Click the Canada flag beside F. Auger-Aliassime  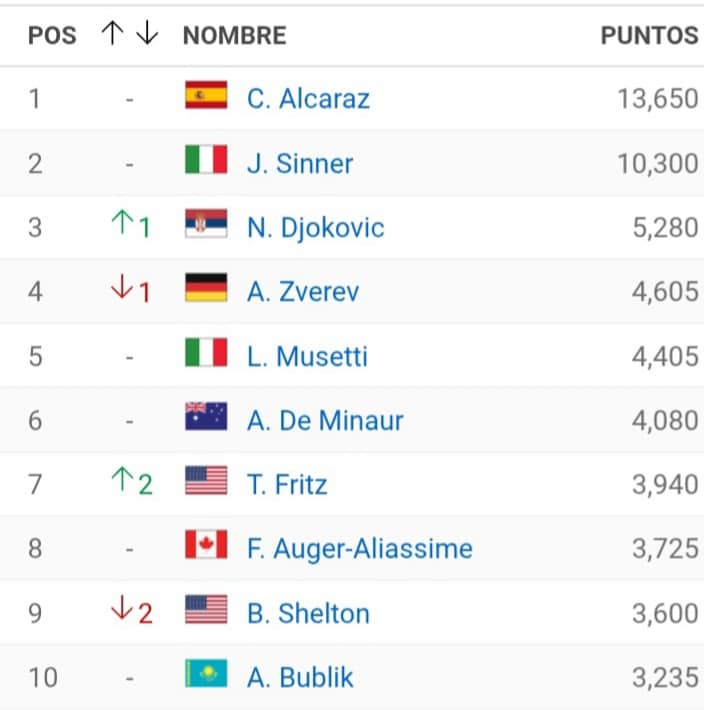pos(206,545)
